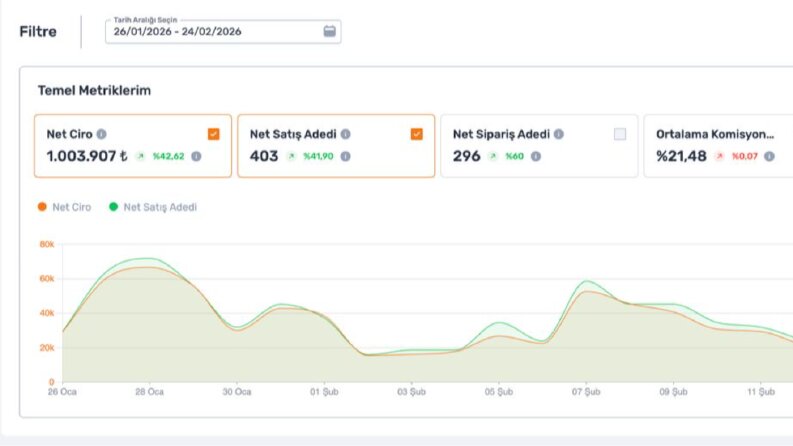Viewport: 793px width, 446px height.
Task: Click info icon next to %41,90 change
Action: coord(345,156)
